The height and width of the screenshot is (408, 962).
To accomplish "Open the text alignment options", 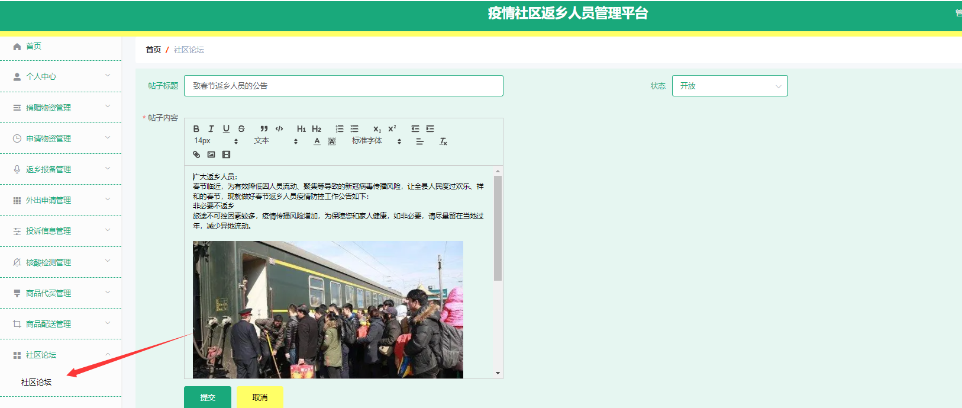I will click(x=420, y=142).
